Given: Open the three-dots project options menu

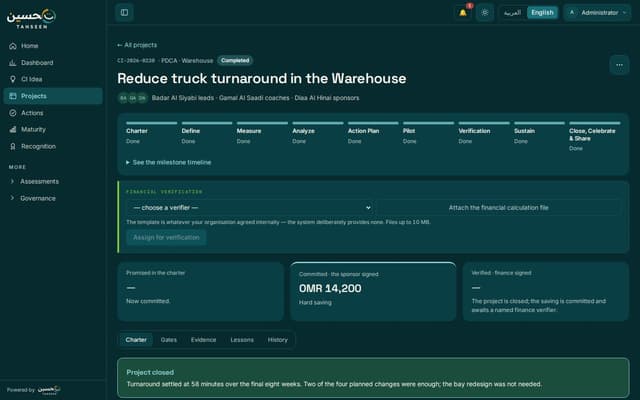Looking at the screenshot, I should click(619, 65).
